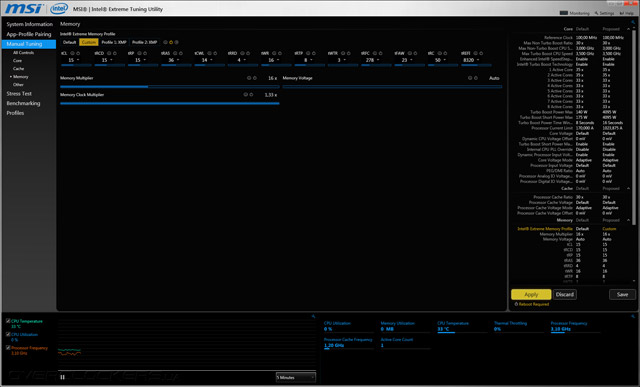Image resolution: width=640 pixels, height=387 pixels.
Task: Click the Intel logo in the title bar
Action: (59, 8)
